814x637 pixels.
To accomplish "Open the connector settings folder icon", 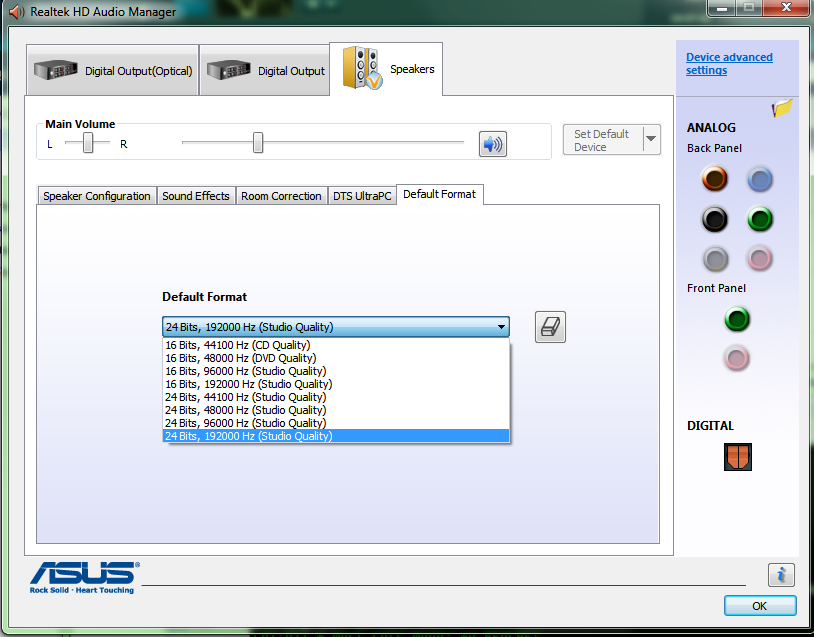I will (781, 109).
